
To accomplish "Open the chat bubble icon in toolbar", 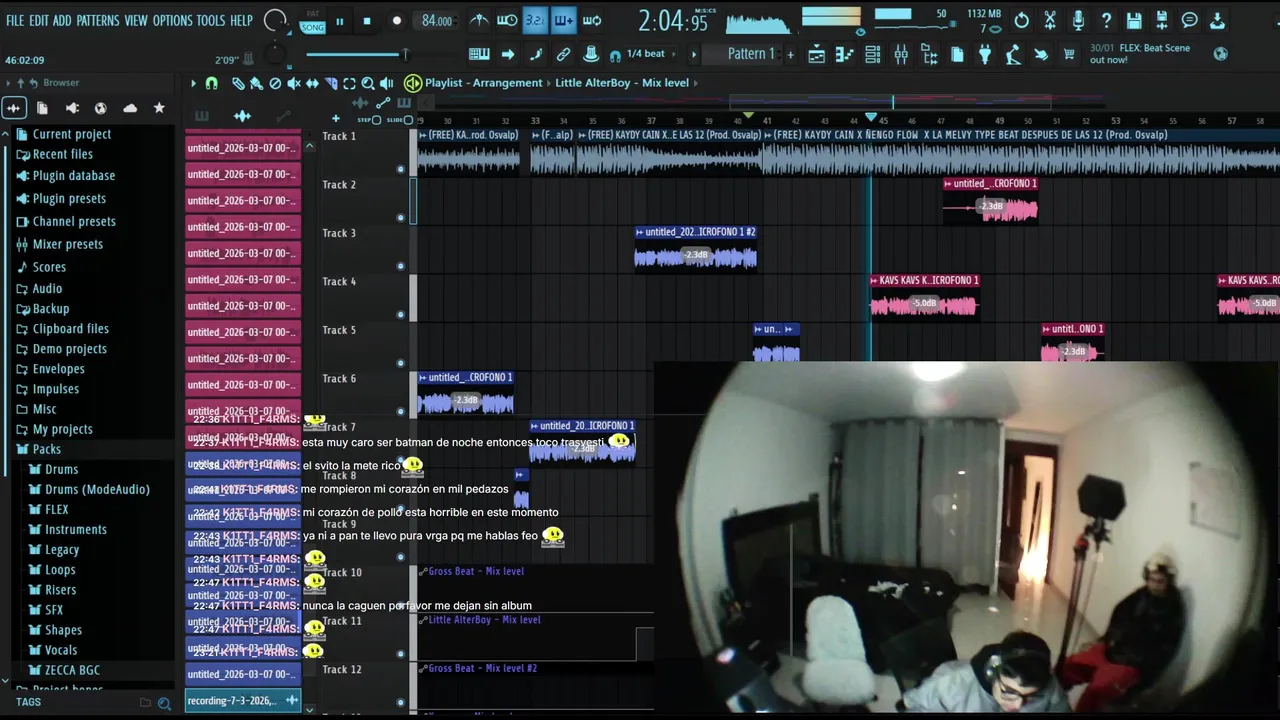I will 1190,20.
